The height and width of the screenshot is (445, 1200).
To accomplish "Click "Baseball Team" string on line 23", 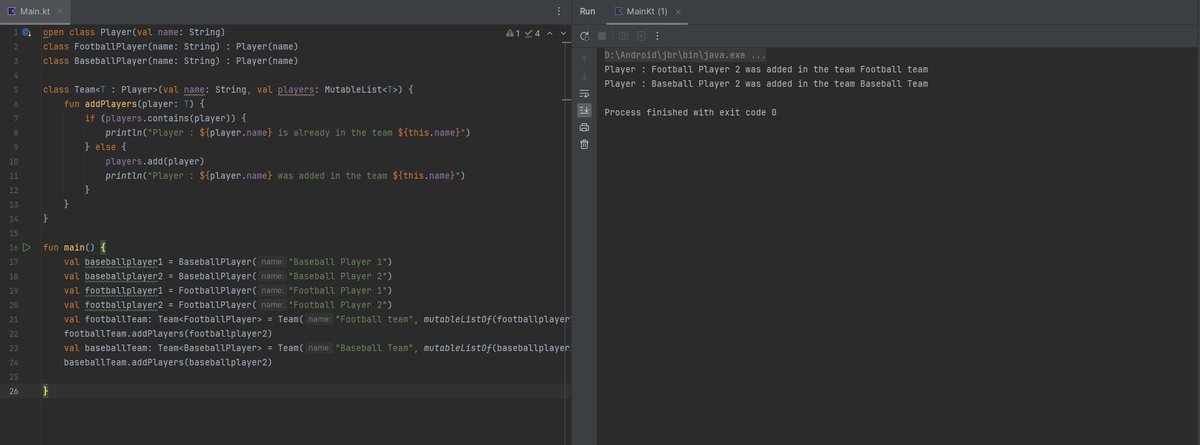I will pos(377,347).
